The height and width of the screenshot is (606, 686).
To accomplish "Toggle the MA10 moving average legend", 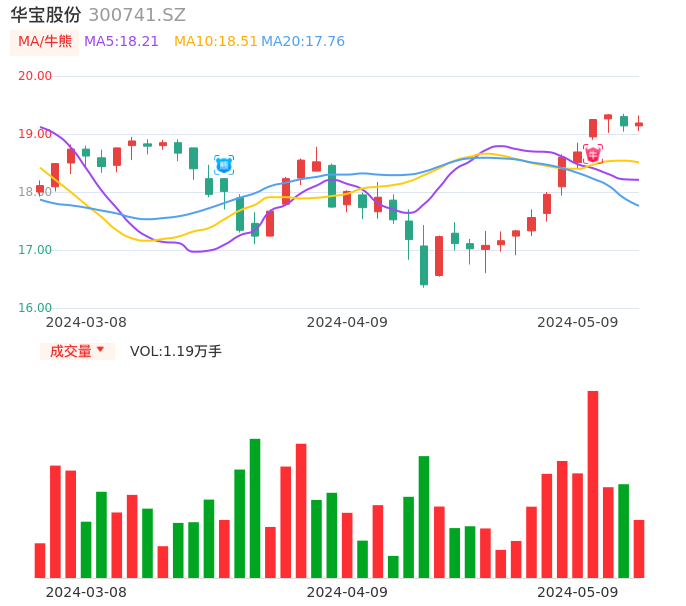I will (x=216, y=42).
